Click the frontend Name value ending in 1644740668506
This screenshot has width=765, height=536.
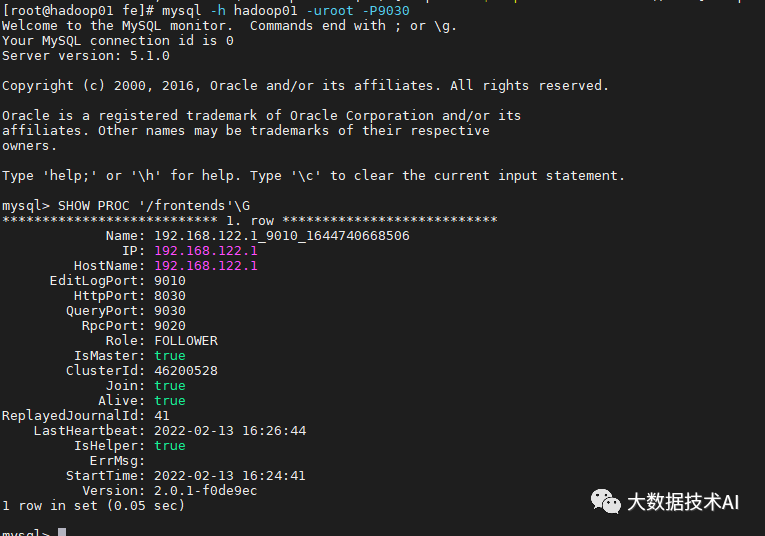tap(281, 236)
